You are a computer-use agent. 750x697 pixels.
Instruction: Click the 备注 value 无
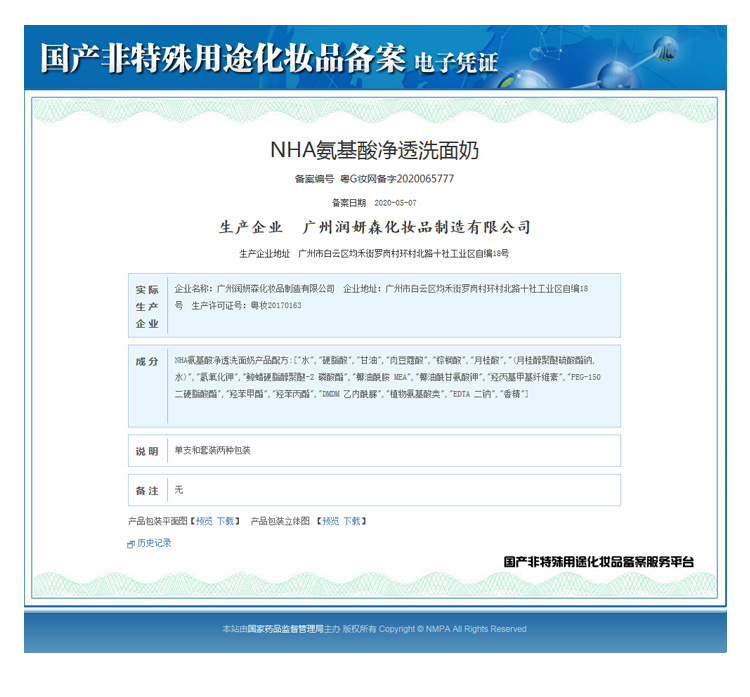click(x=178, y=489)
